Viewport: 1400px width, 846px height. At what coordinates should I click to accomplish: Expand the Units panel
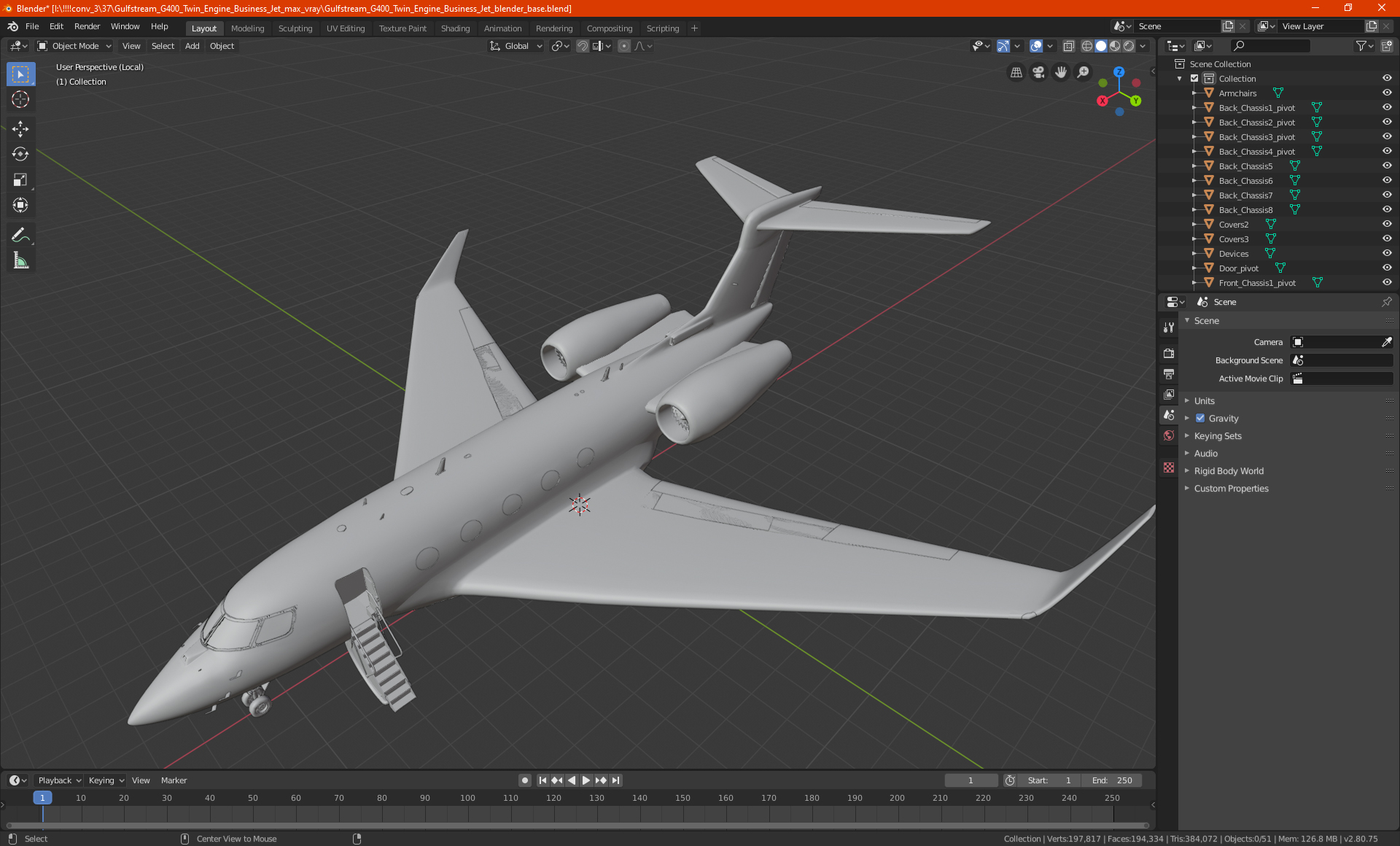pos(1204,401)
